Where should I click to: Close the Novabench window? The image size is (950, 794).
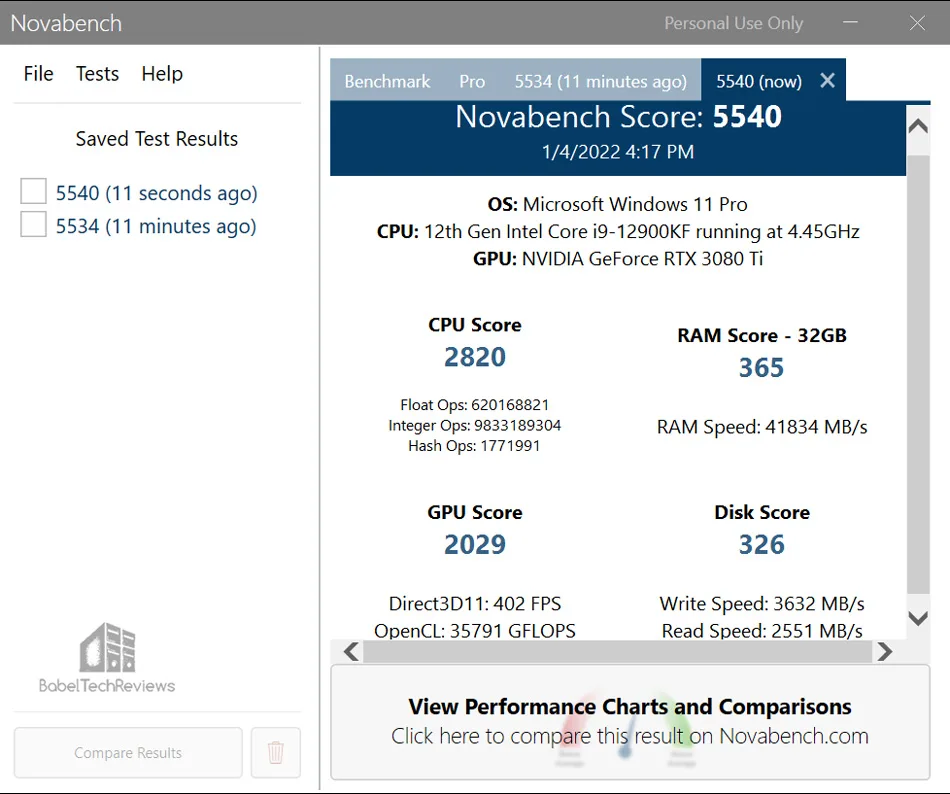coord(917,22)
